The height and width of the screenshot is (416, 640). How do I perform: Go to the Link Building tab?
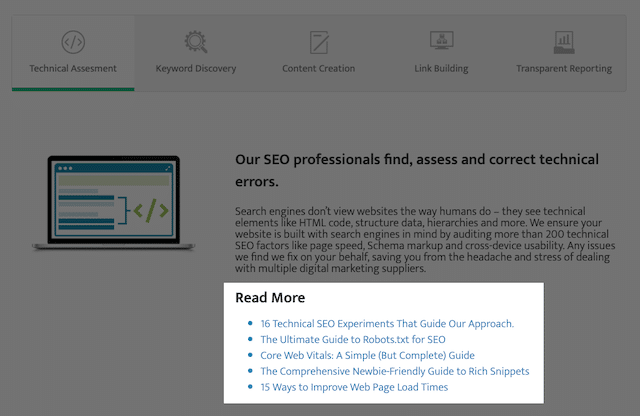(442, 53)
